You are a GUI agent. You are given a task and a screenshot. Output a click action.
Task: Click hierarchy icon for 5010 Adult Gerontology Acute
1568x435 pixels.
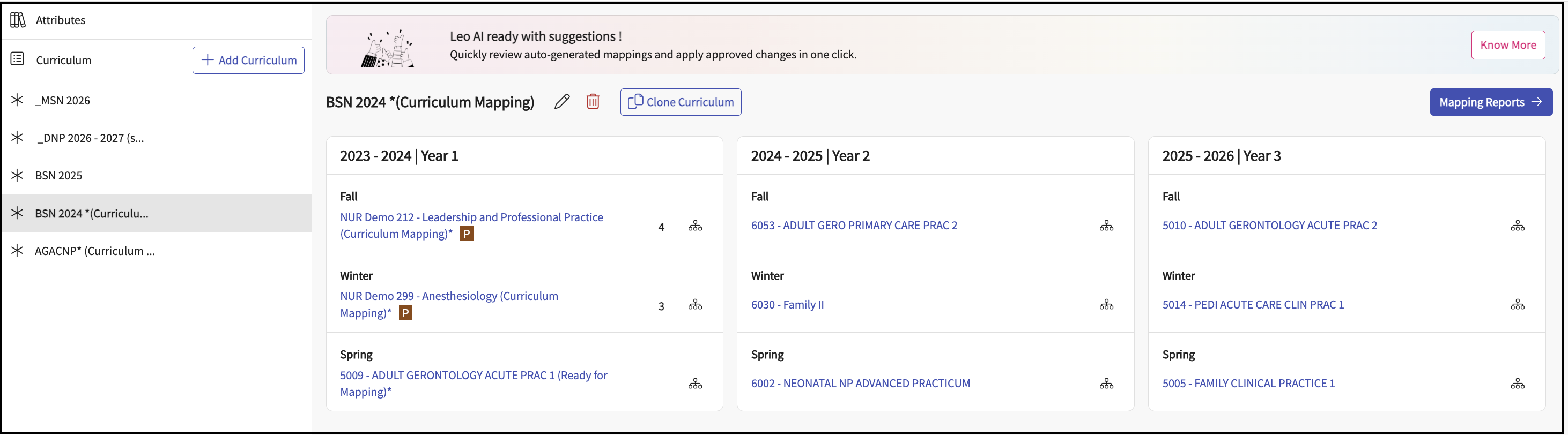pos(1517,226)
